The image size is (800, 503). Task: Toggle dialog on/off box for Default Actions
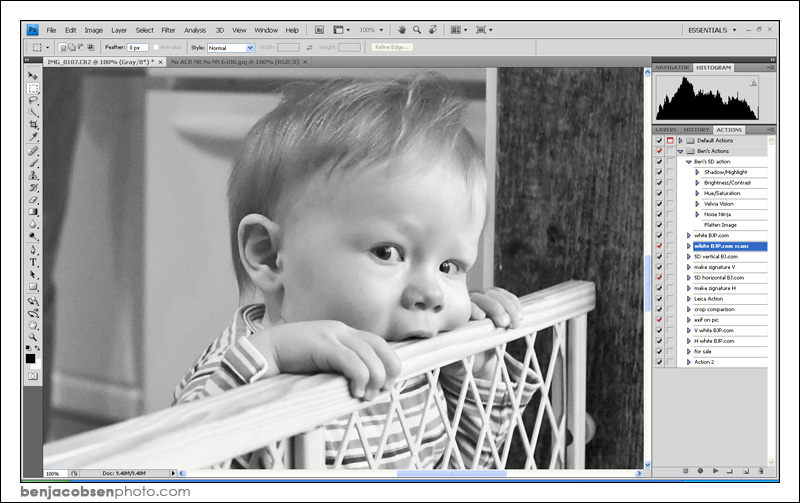click(670, 140)
